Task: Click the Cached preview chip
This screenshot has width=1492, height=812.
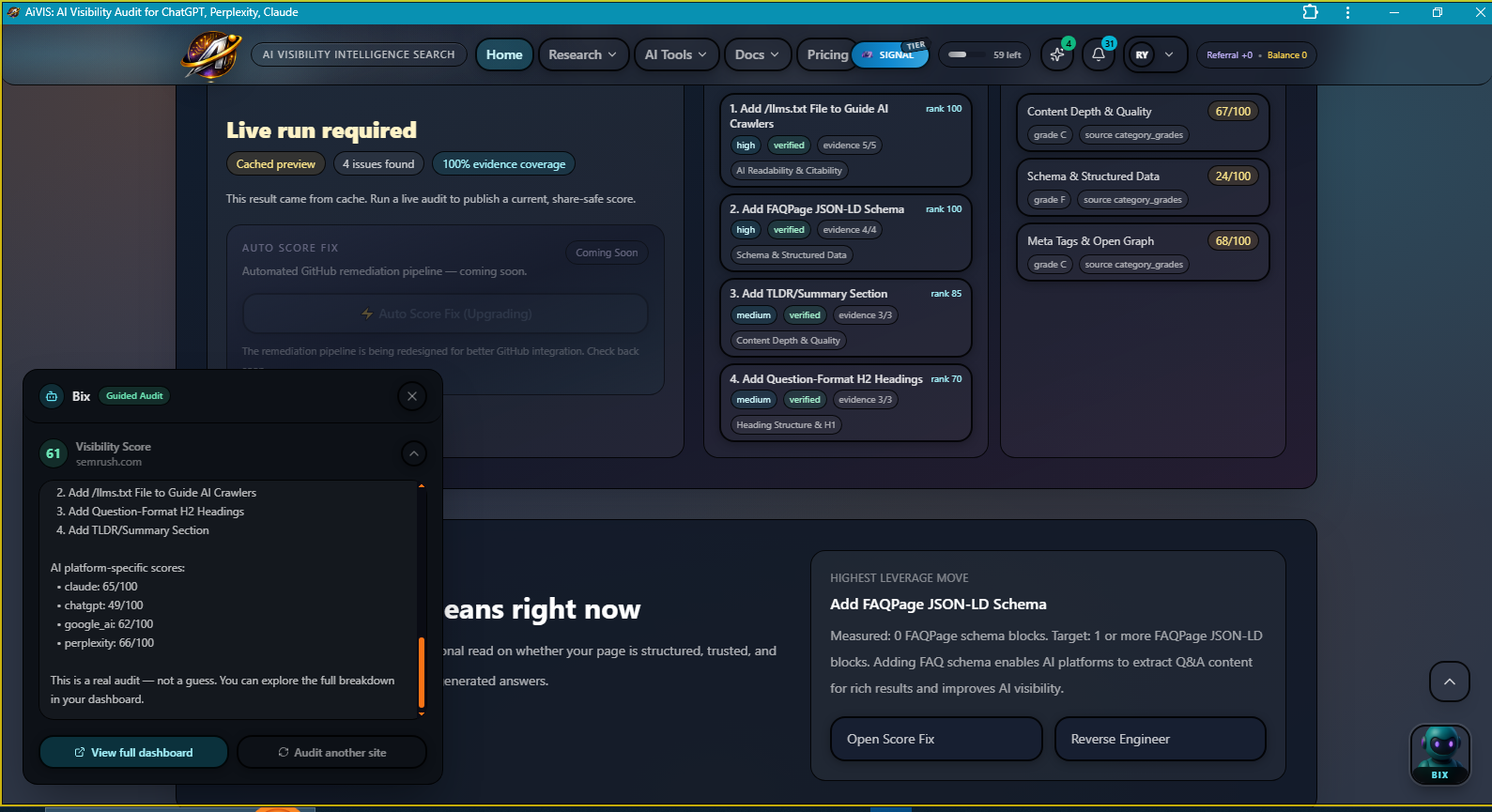Action: point(276,164)
